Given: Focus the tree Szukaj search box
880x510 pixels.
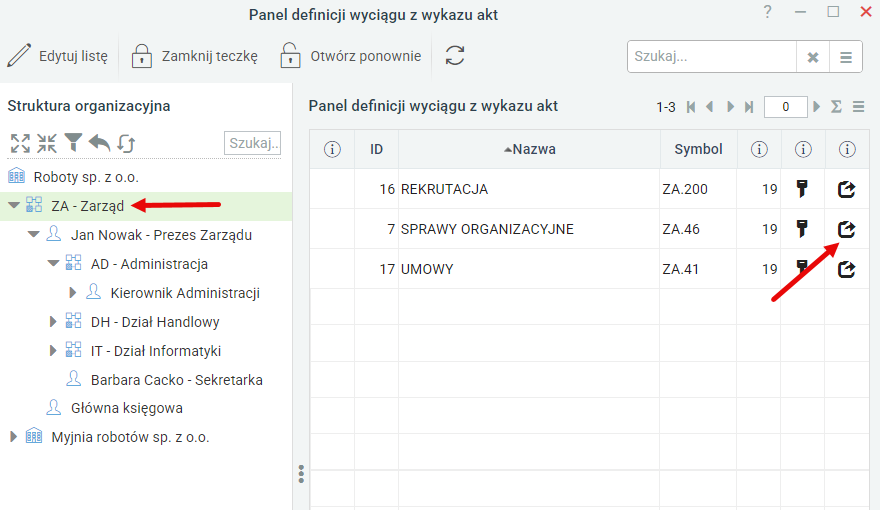Looking at the screenshot, I should (253, 143).
